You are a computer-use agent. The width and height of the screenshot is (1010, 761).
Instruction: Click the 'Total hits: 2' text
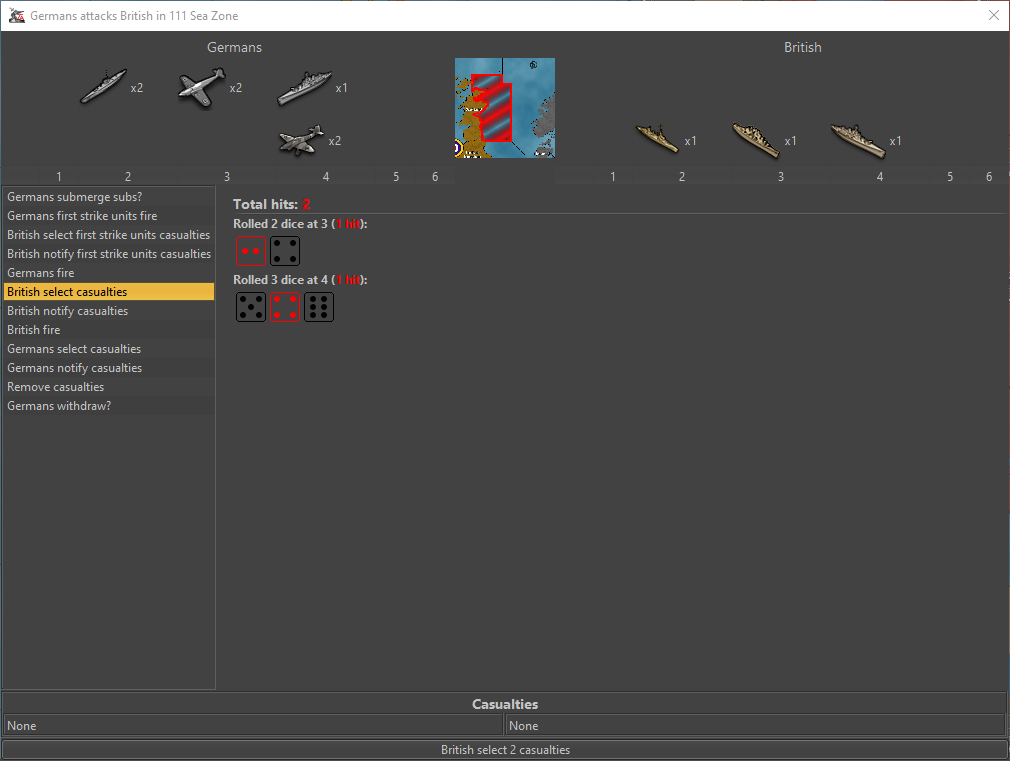(x=272, y=204)
